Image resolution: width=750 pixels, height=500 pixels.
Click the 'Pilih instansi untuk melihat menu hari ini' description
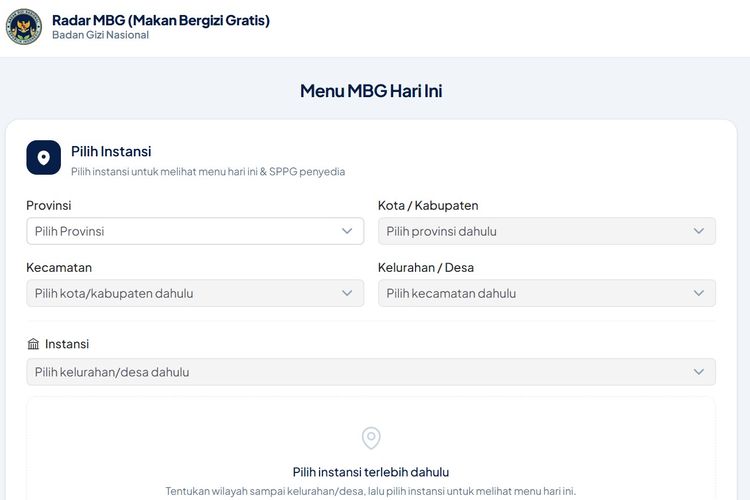point(208,172)
